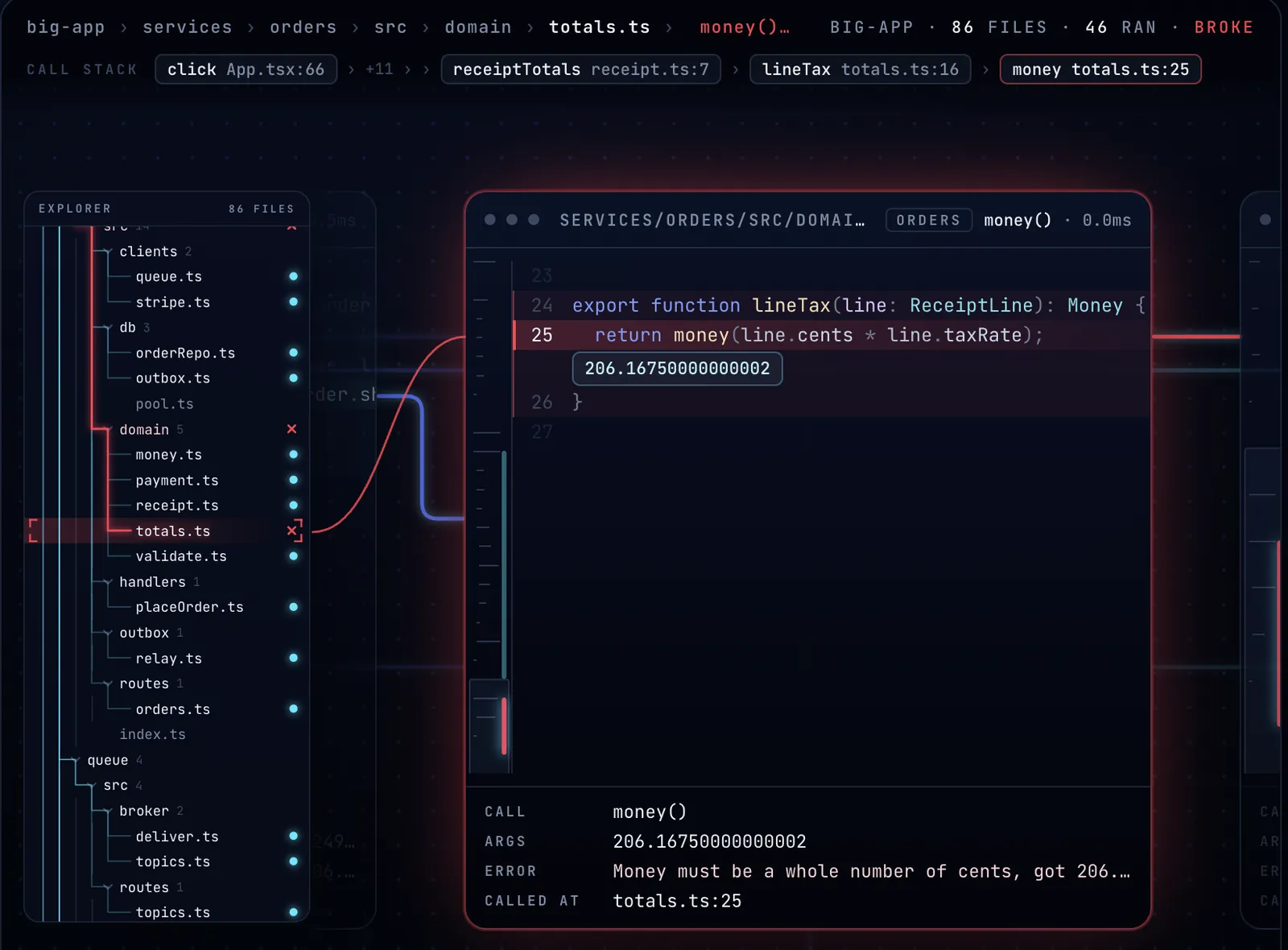The height and width of the screenshot is (950, 1288).
Task: Click services in the breadcrumb
Action: click(188, 27)
